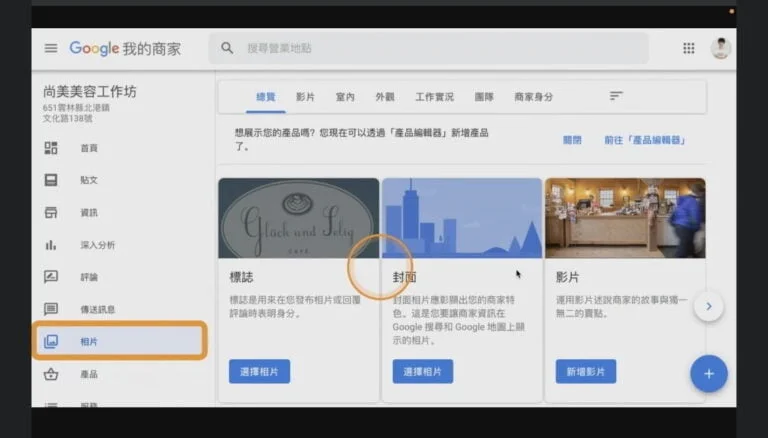The width and height of the screenshot is (768, 438).
Task: Switch to the 外觀 tab
Action: pos(384,97)
